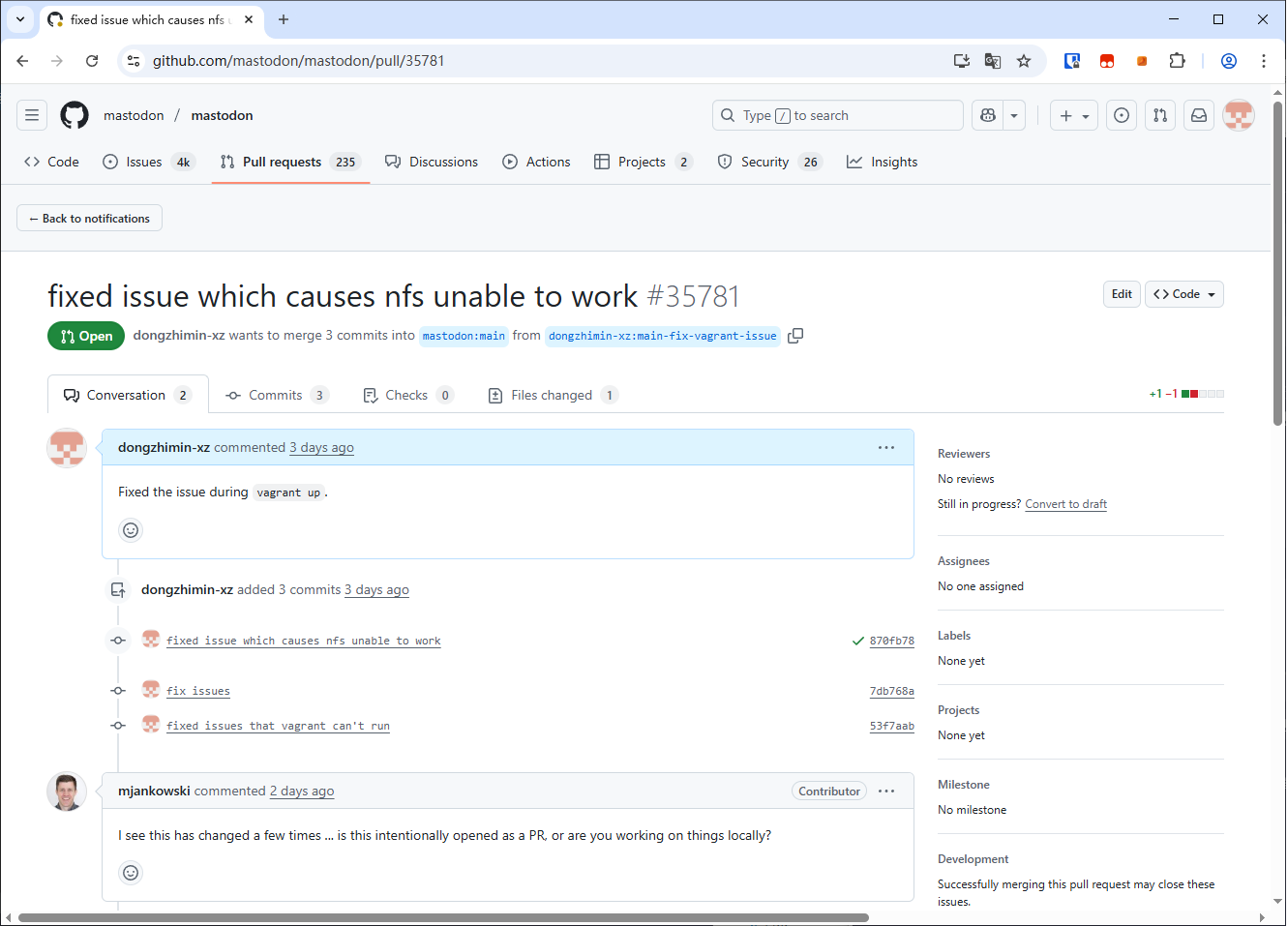Image resolution: width=1288 pixels, height=926 pixels.
Task: Open the Copilot dropdown arrow
Action: click(x=1014, y=115)
